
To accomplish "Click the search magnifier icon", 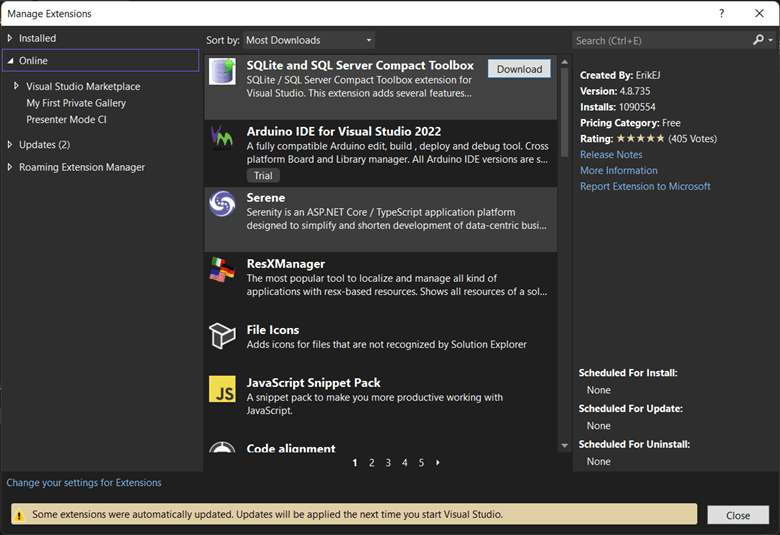I will tap(758, 40).
